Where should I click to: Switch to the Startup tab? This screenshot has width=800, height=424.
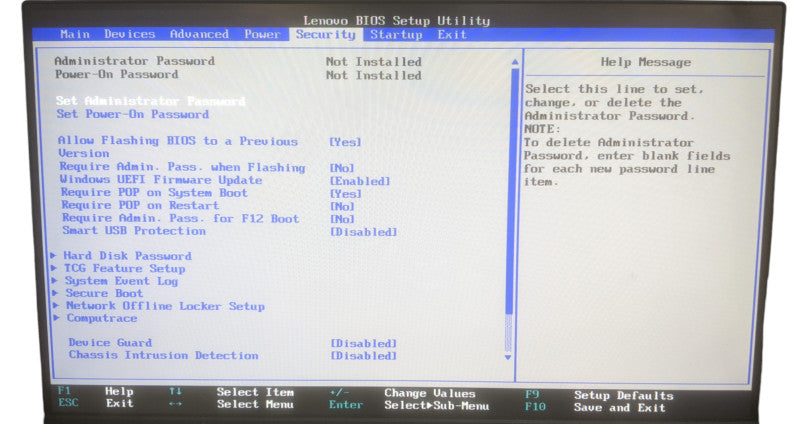pyautogui.click(x=396, y=35)
